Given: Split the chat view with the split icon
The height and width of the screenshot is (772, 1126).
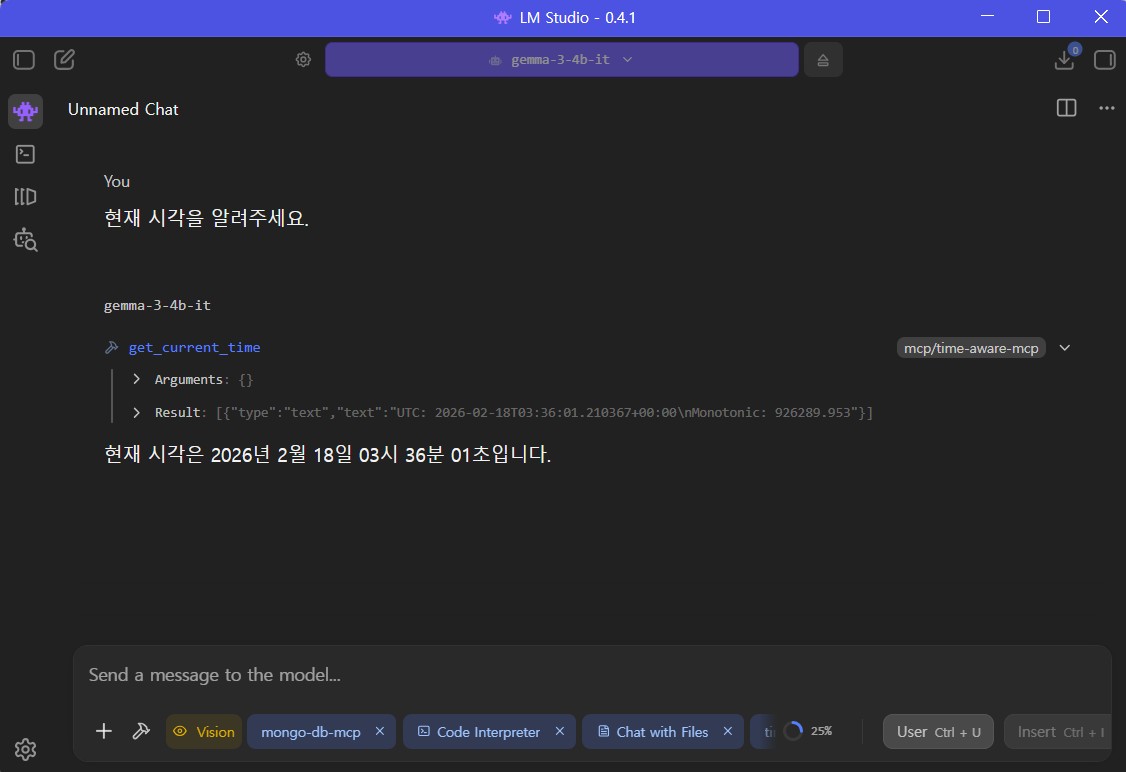Looking at the screenshot, I should [x=1066, y=108].
